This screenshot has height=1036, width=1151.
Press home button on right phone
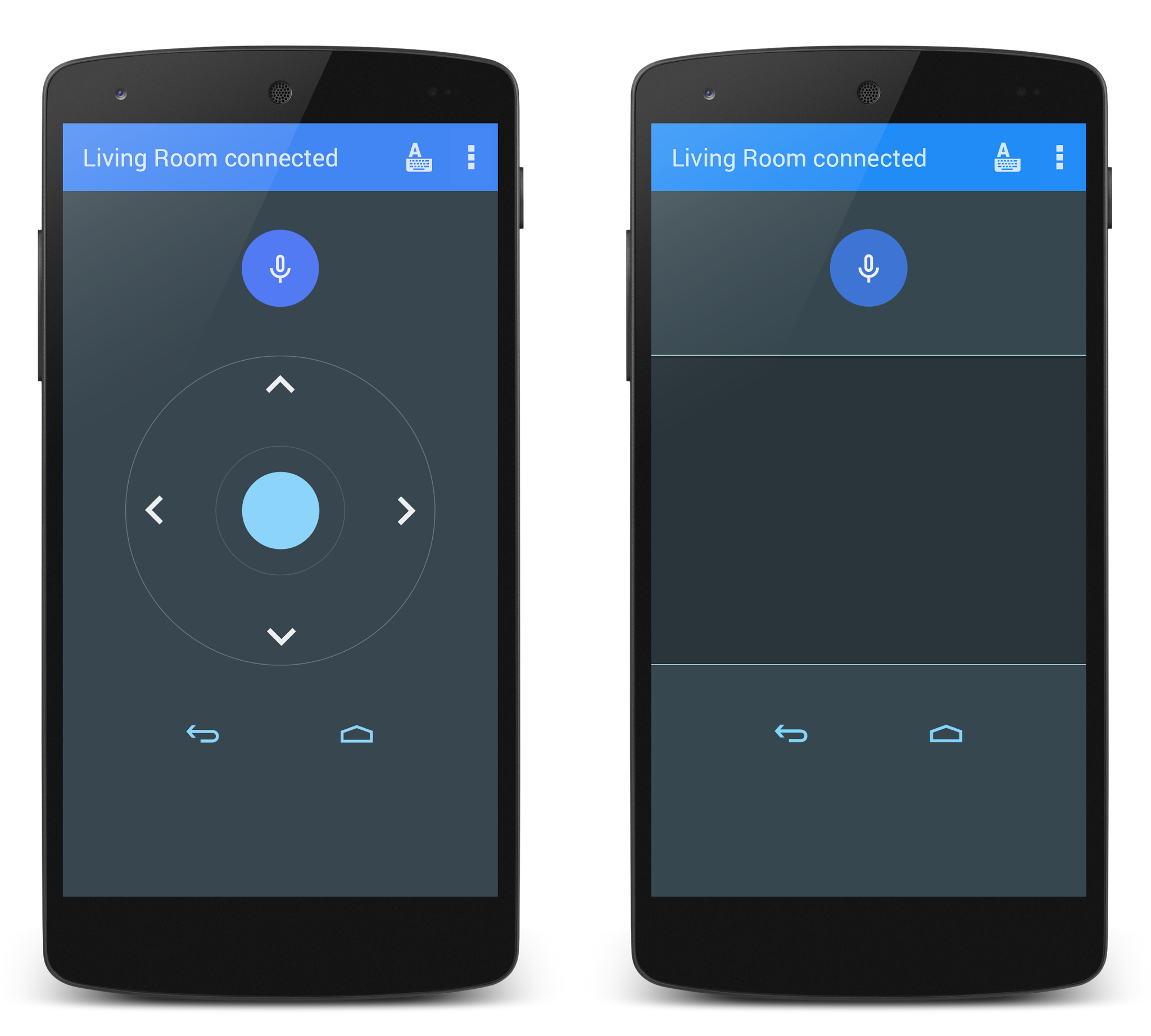(x=946, y=734)
